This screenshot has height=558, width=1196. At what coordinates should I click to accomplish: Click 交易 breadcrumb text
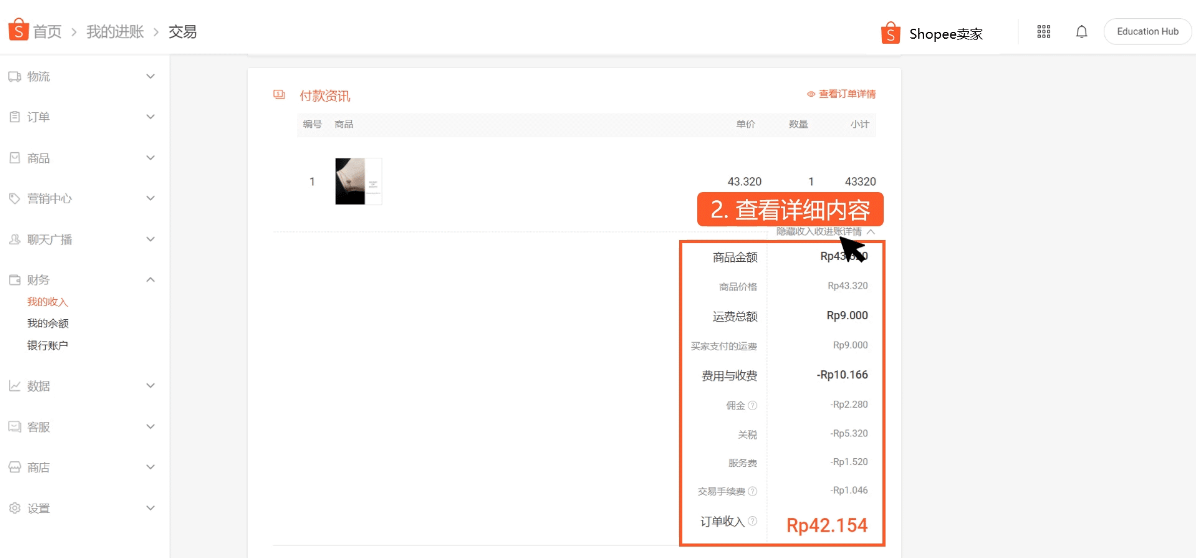(x=183, y=32)
